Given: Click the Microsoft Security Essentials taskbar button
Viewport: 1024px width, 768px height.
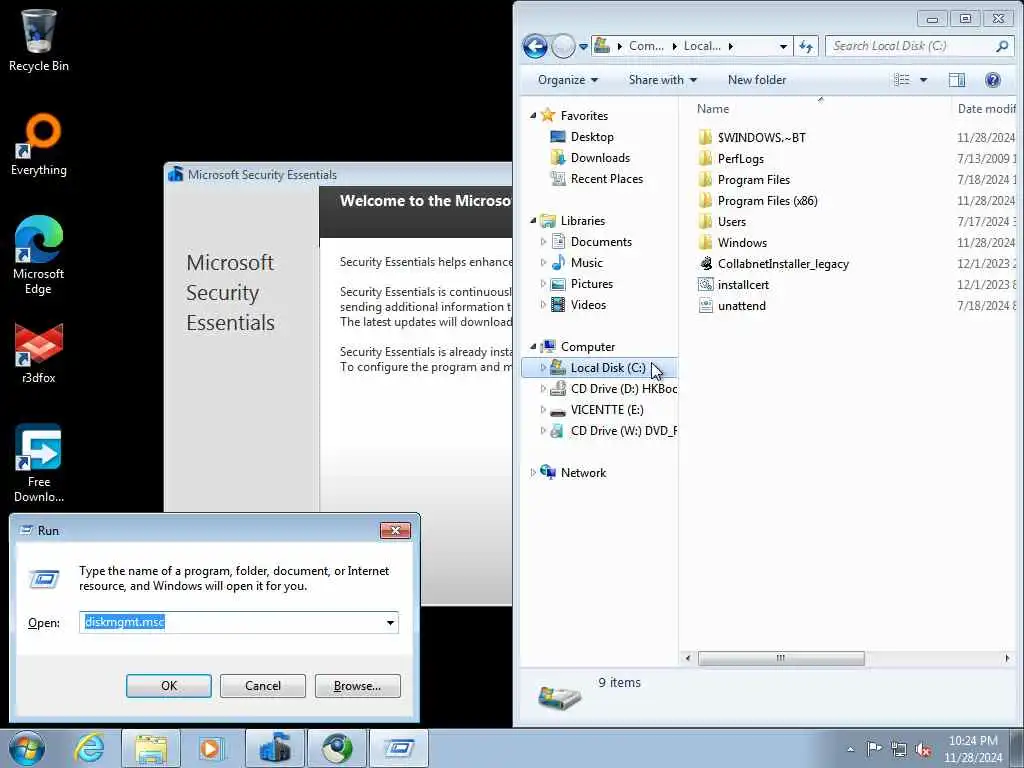Looking at the screenshot, I should point(274,748).
